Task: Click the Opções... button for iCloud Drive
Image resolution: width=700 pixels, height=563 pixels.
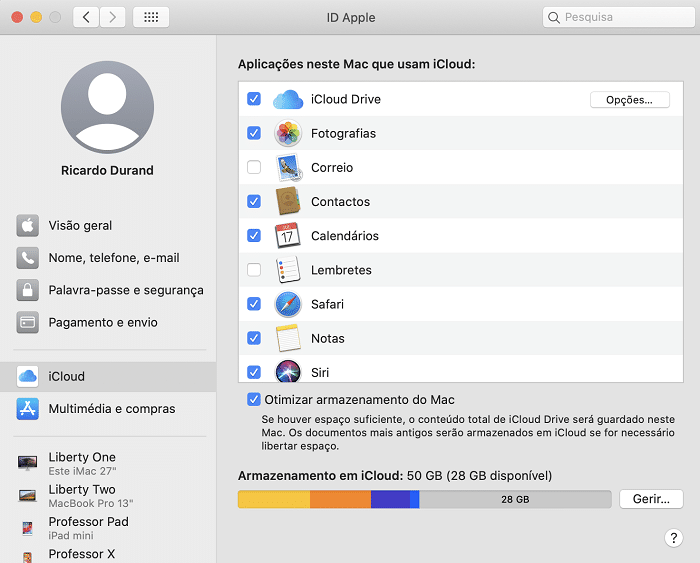Action: [629, 100]
